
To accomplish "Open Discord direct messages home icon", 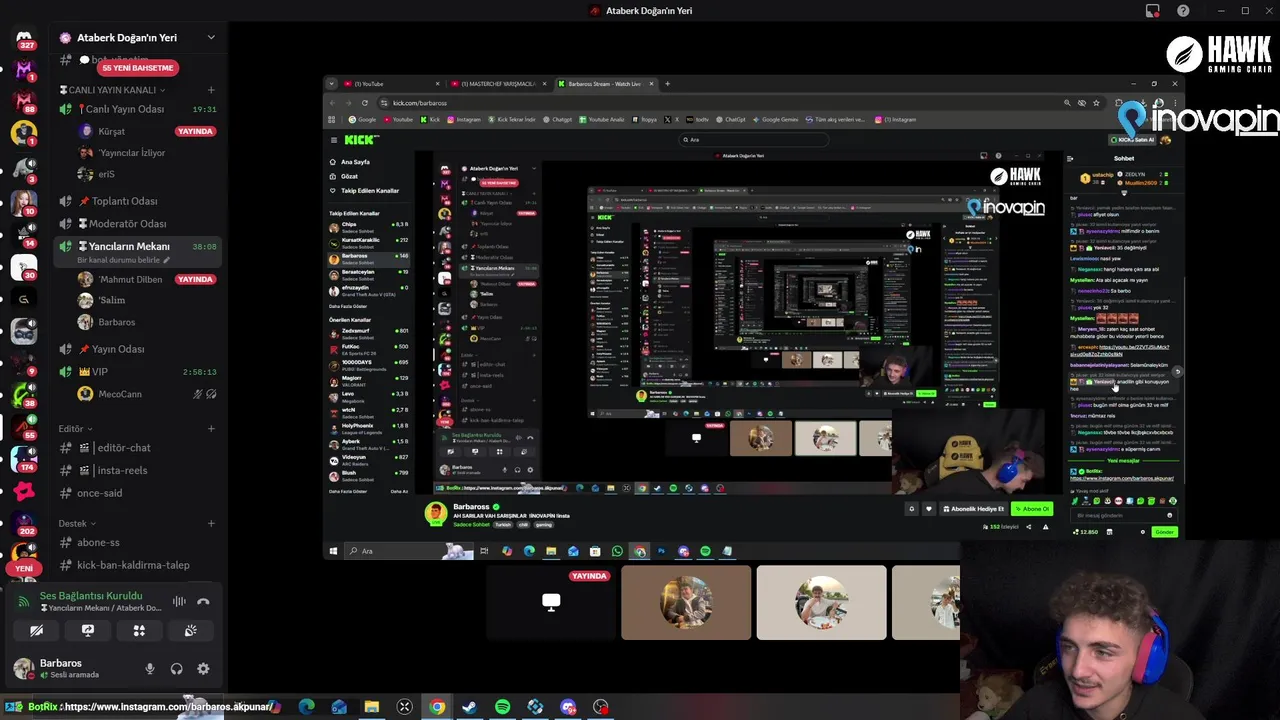I will pos(24,37).
